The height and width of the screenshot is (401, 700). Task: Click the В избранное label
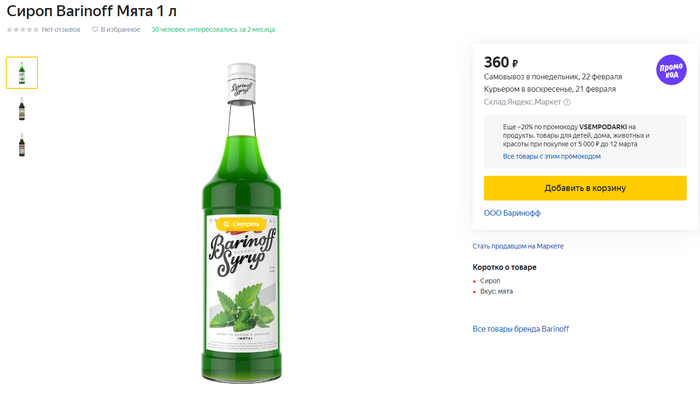point(120,30)
